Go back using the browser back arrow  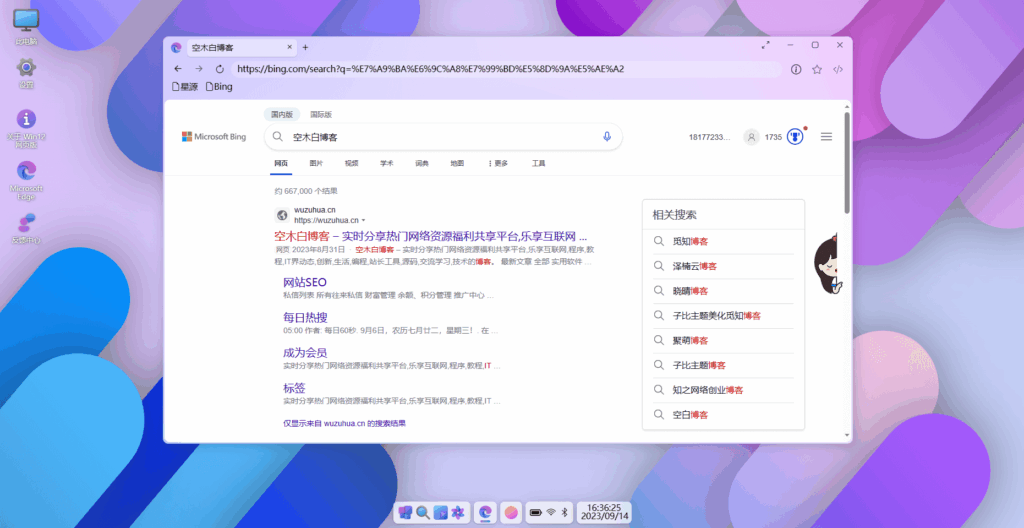(178, 69)
